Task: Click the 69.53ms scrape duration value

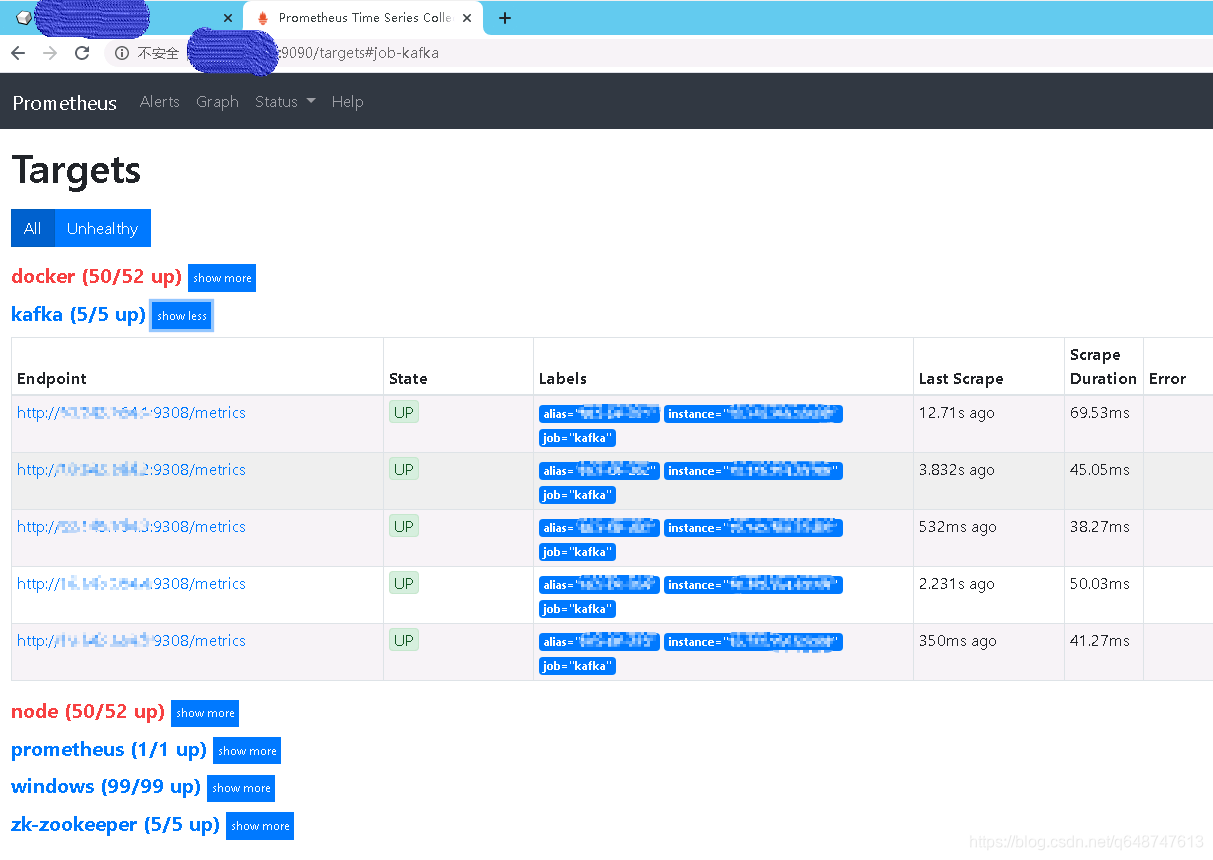Action: 1100,413
